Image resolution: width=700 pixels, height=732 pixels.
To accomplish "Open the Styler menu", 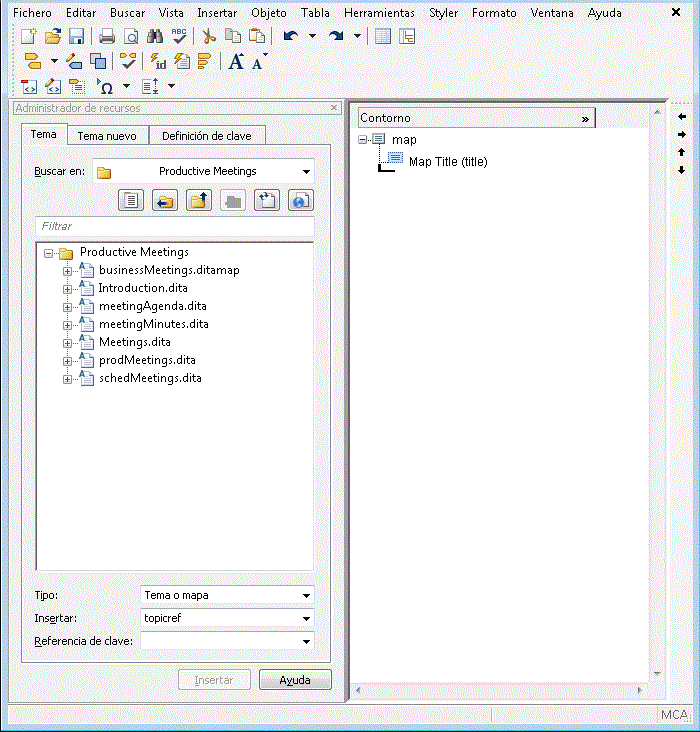I will [x=444, y=13].
